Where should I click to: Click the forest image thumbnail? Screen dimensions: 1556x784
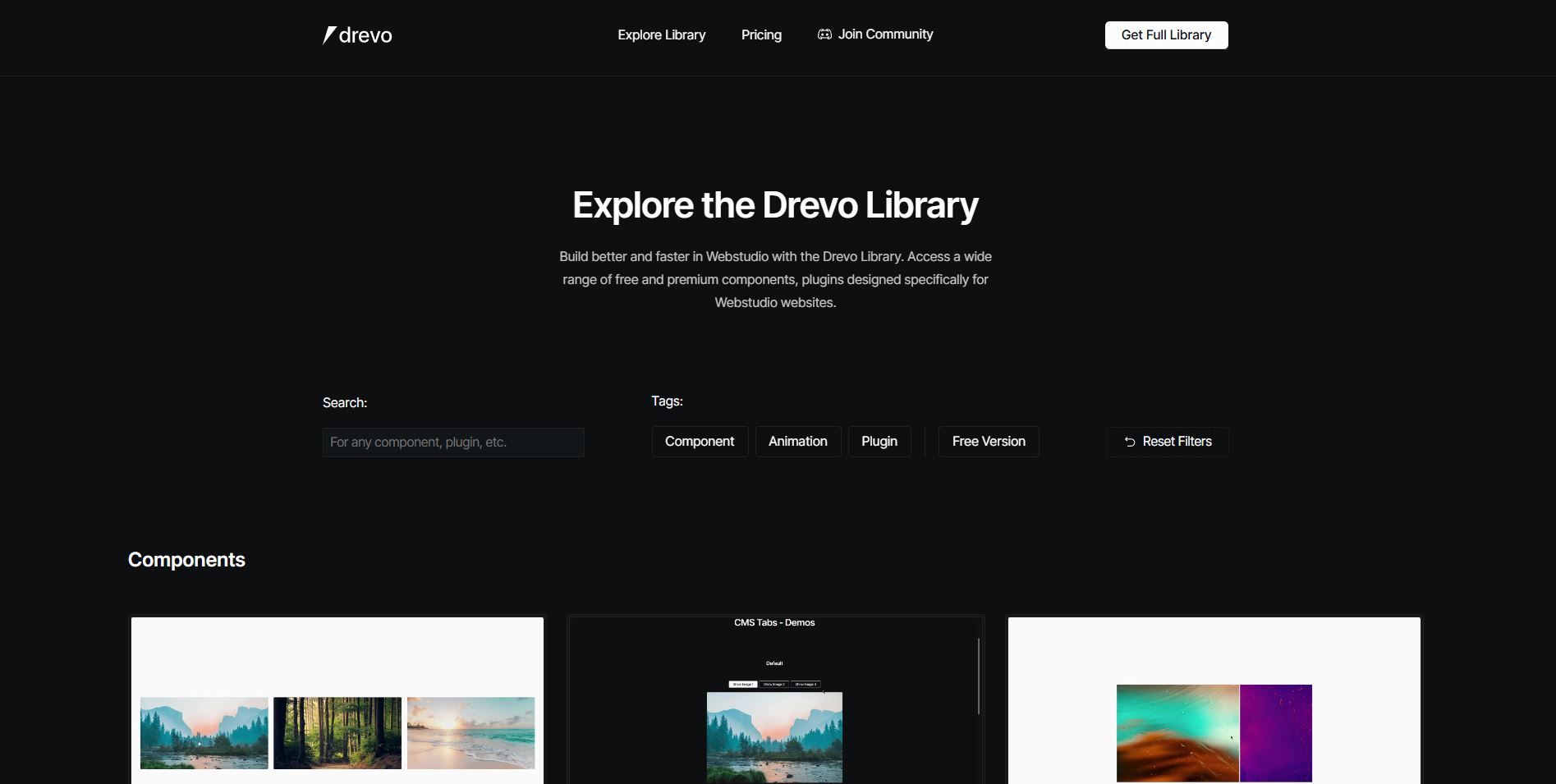pyautogui.click(x=337, y=733)
